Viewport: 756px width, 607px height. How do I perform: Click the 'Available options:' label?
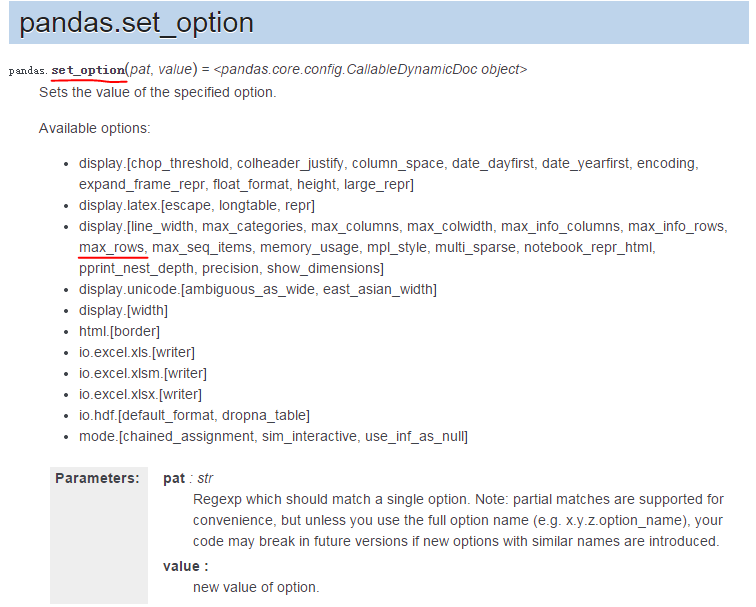point(94,128)
